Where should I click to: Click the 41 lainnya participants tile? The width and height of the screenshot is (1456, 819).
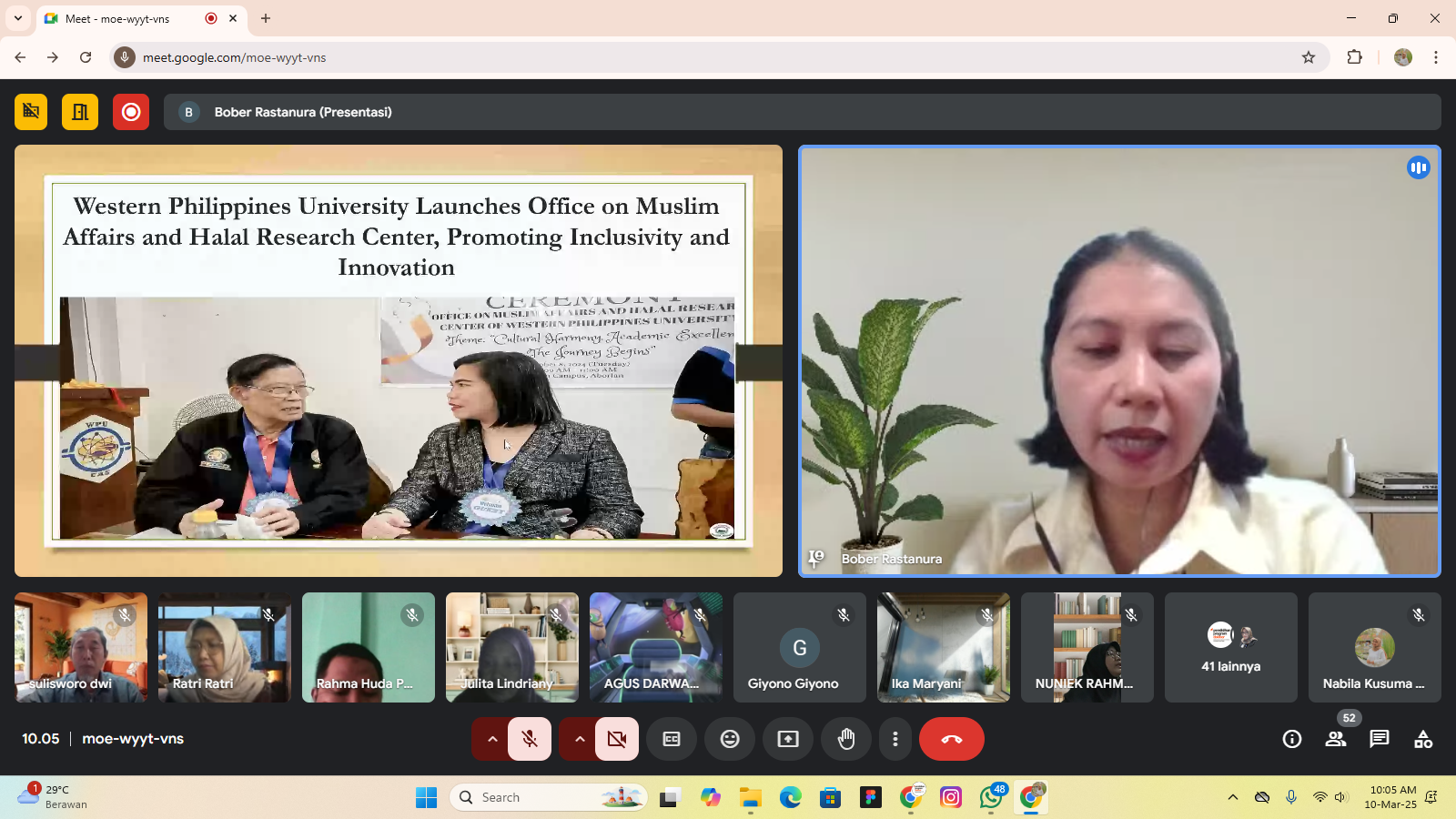click(x=1230, y=648)
